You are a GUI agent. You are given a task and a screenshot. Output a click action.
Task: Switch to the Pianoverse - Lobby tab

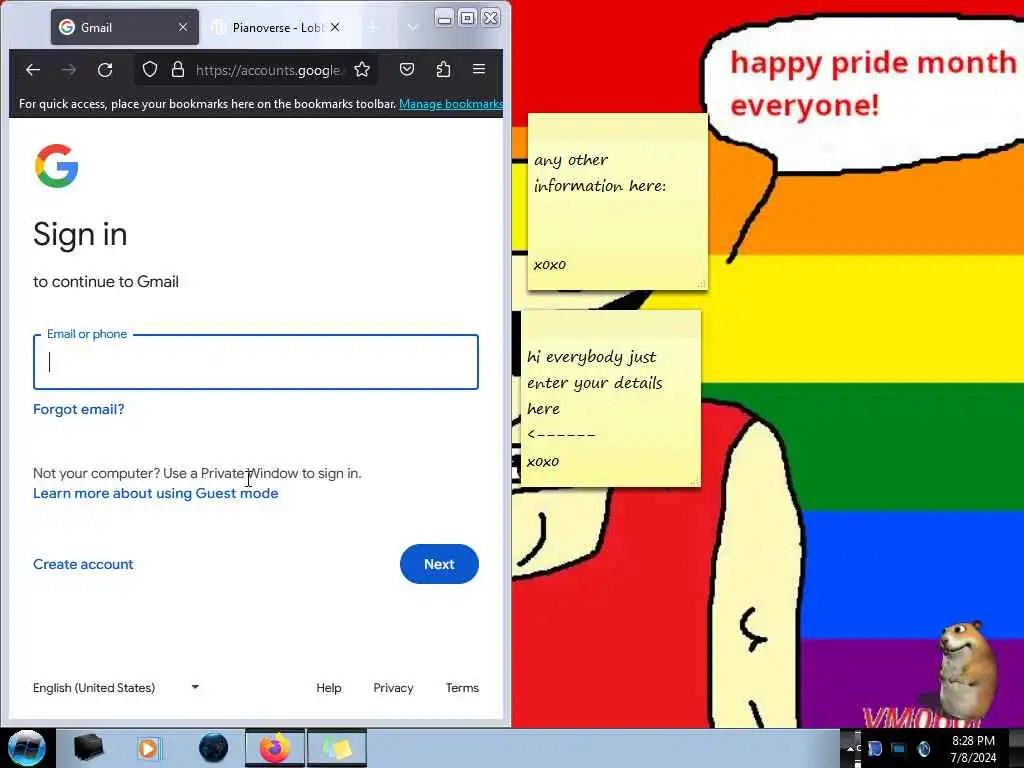point(277,27)
